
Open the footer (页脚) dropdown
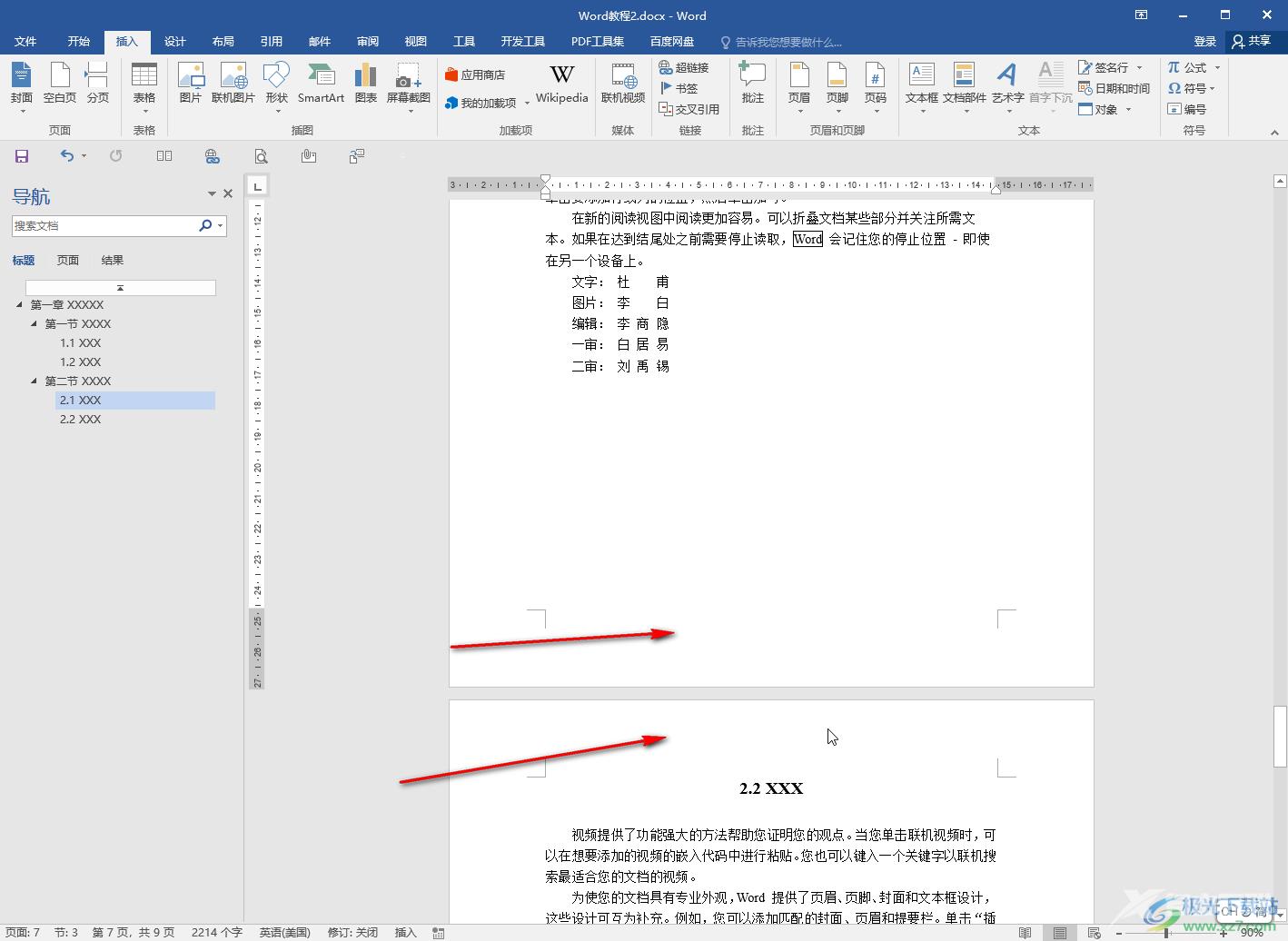click(x=837, y=86)
